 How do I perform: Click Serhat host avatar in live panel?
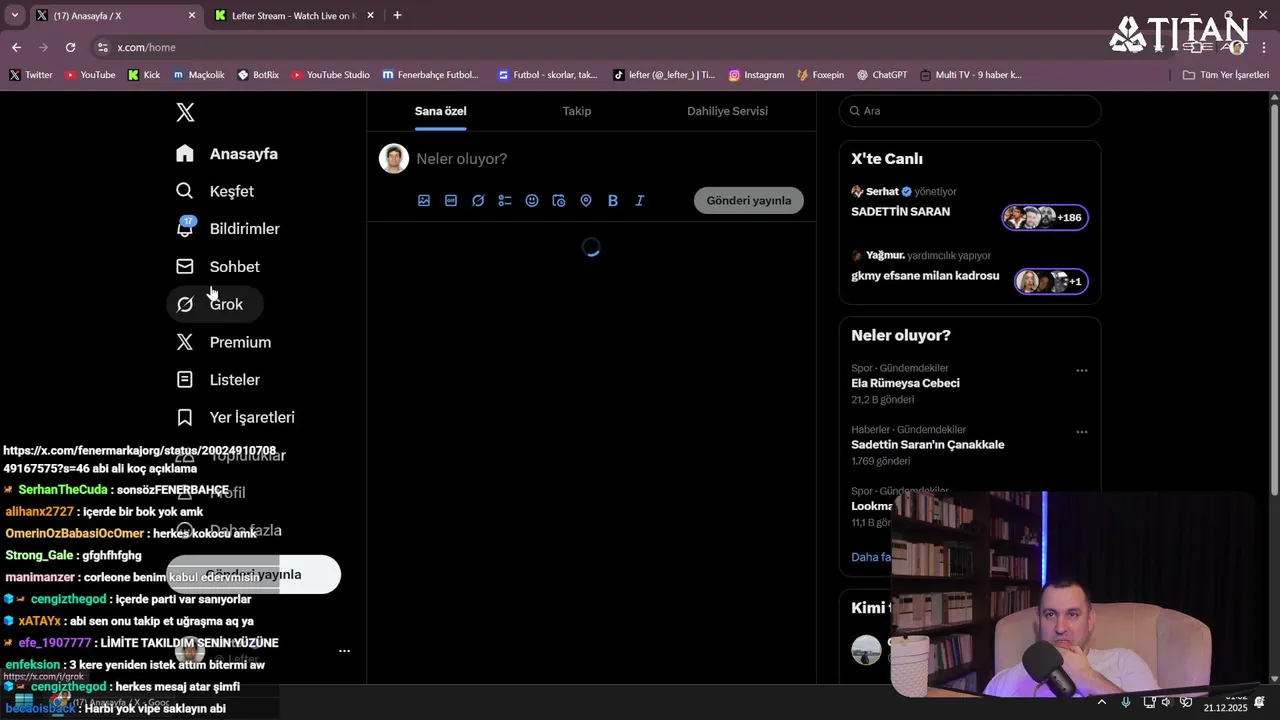[857, 191]
